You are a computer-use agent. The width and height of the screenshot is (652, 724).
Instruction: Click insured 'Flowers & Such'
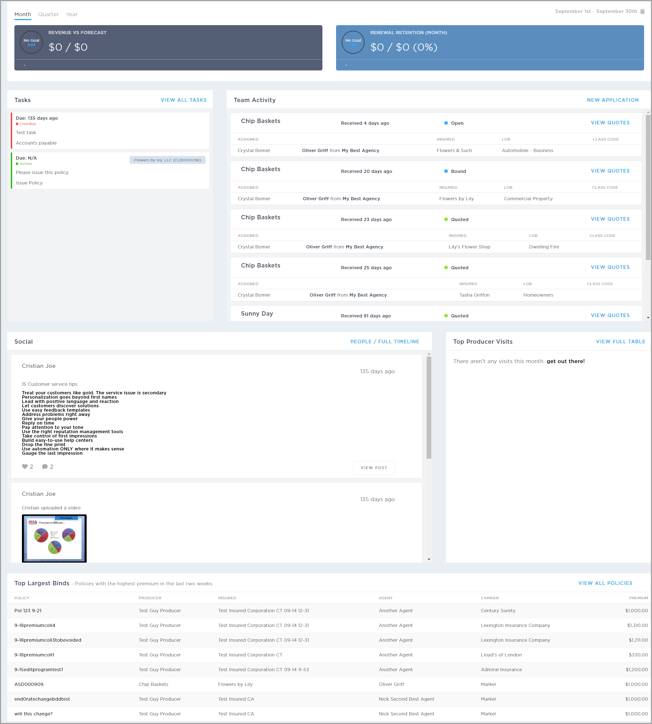pos(454,151)
